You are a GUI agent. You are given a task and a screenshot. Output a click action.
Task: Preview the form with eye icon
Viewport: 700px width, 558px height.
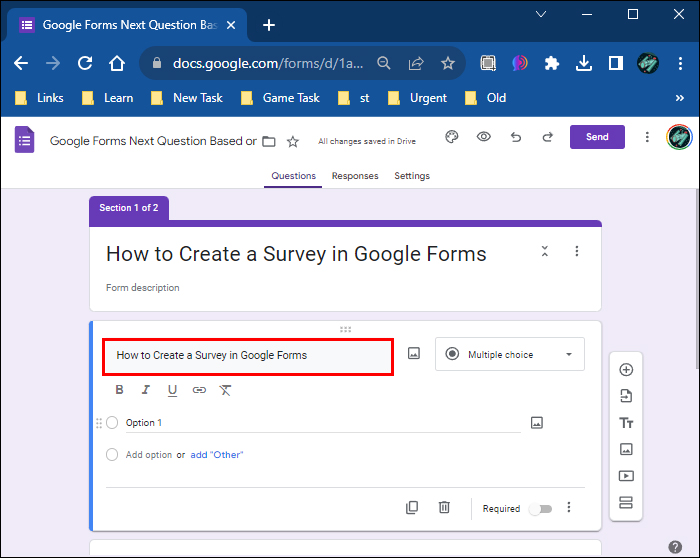coord(484,137)
